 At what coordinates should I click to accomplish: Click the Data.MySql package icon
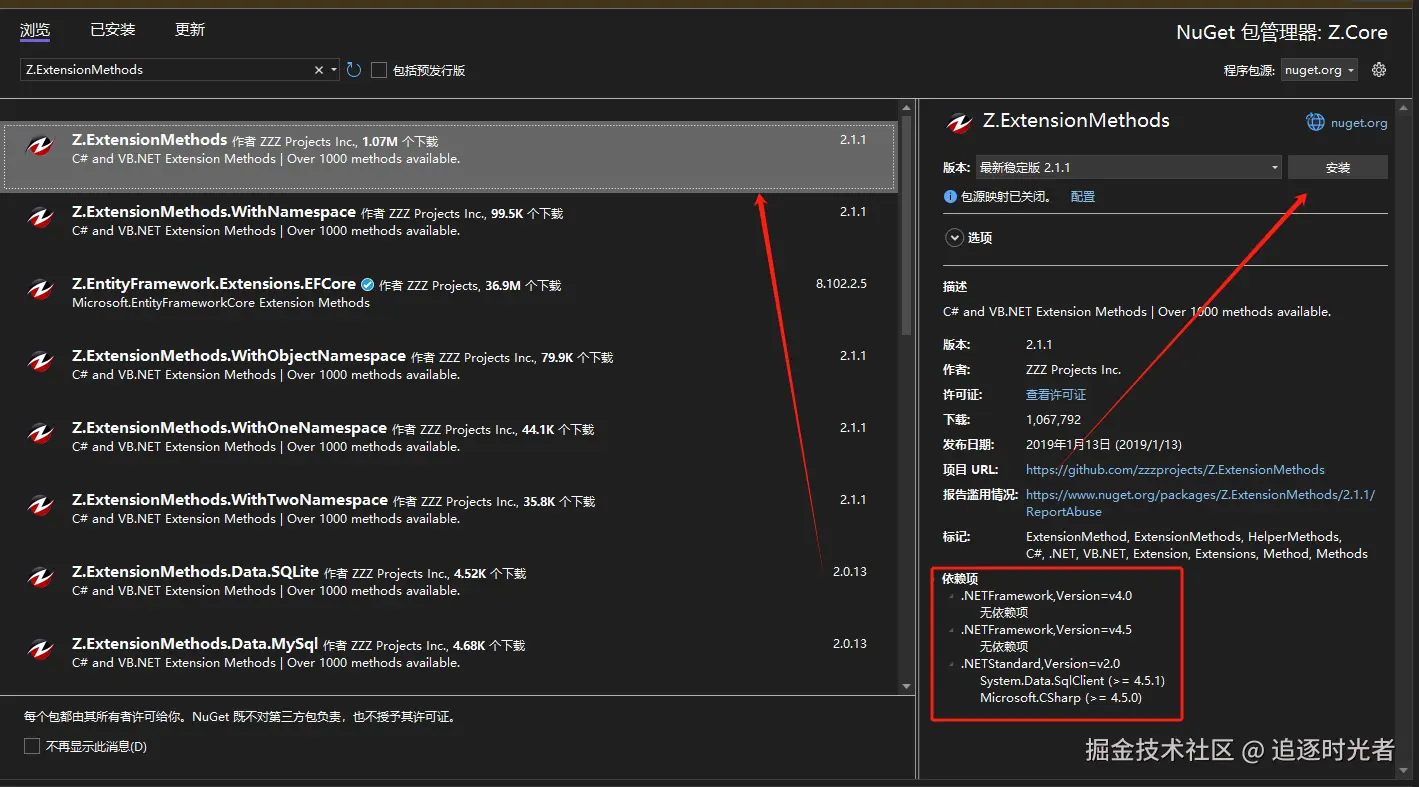click(x=40, y=650)
